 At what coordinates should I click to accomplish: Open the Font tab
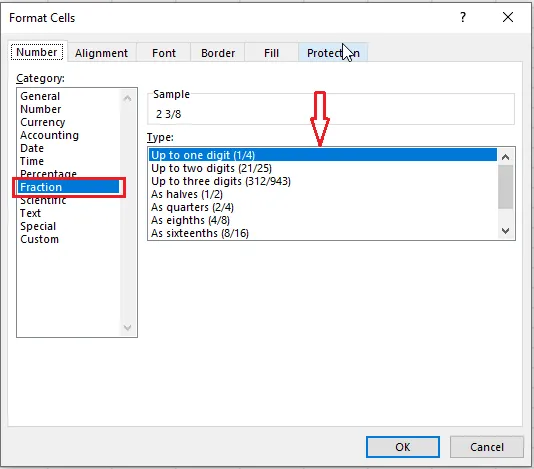(x=164, y=53)
